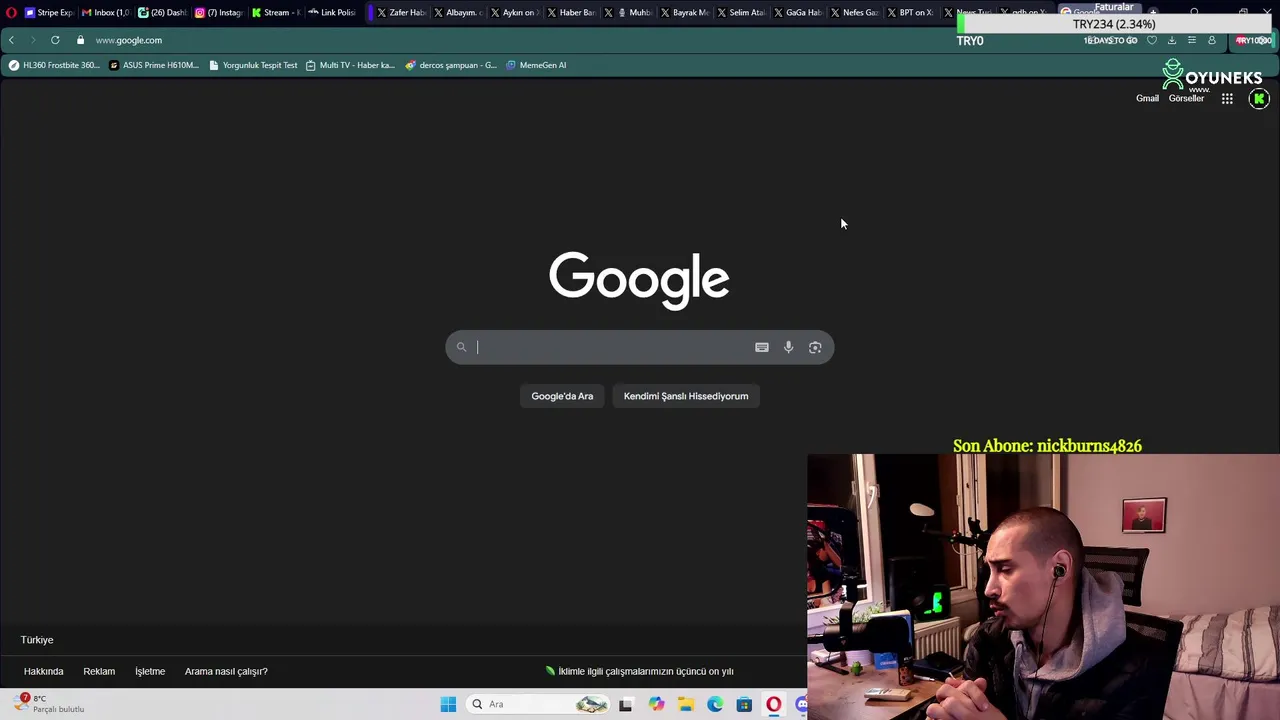The height and width of the screenshot is (720, 1280).
Task: Open the green Google account avatar
Action: coord(1259,98)
